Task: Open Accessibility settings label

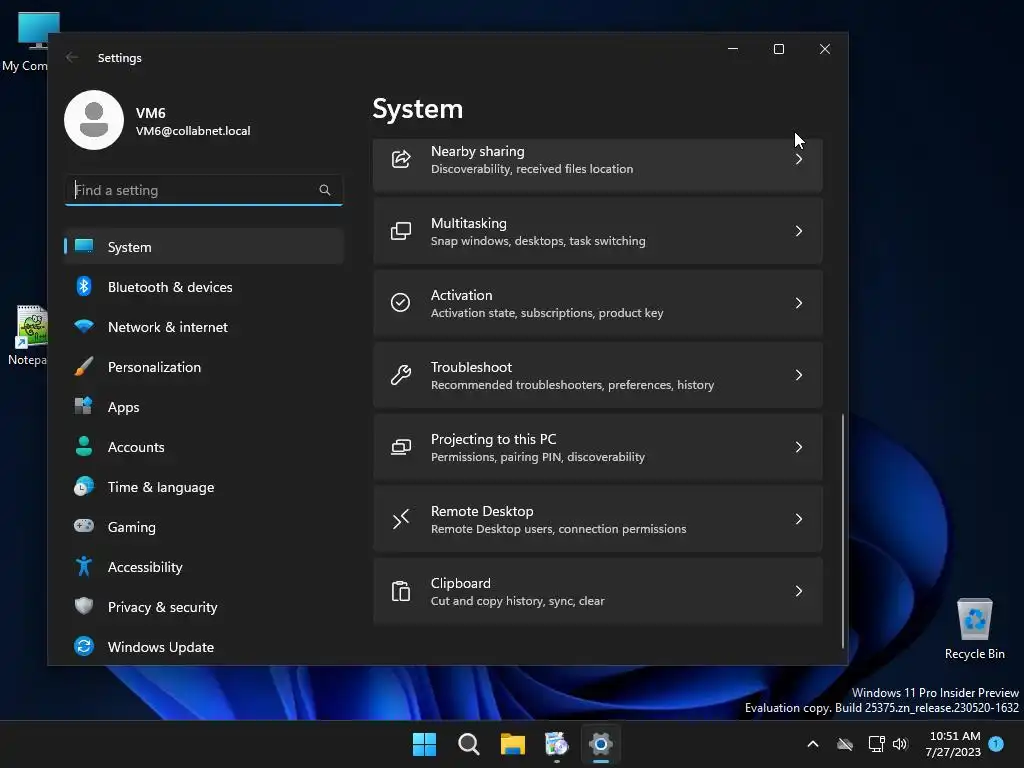Action: [145, 567]
